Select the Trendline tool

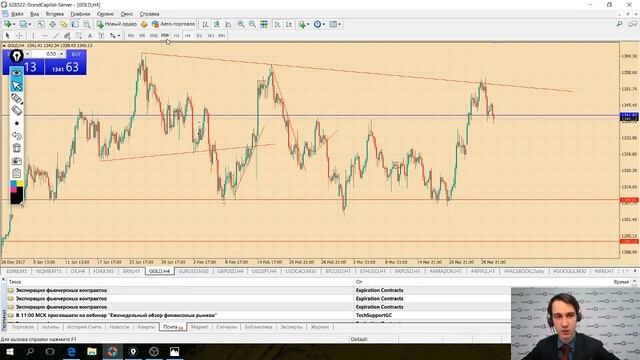point(56,36)
